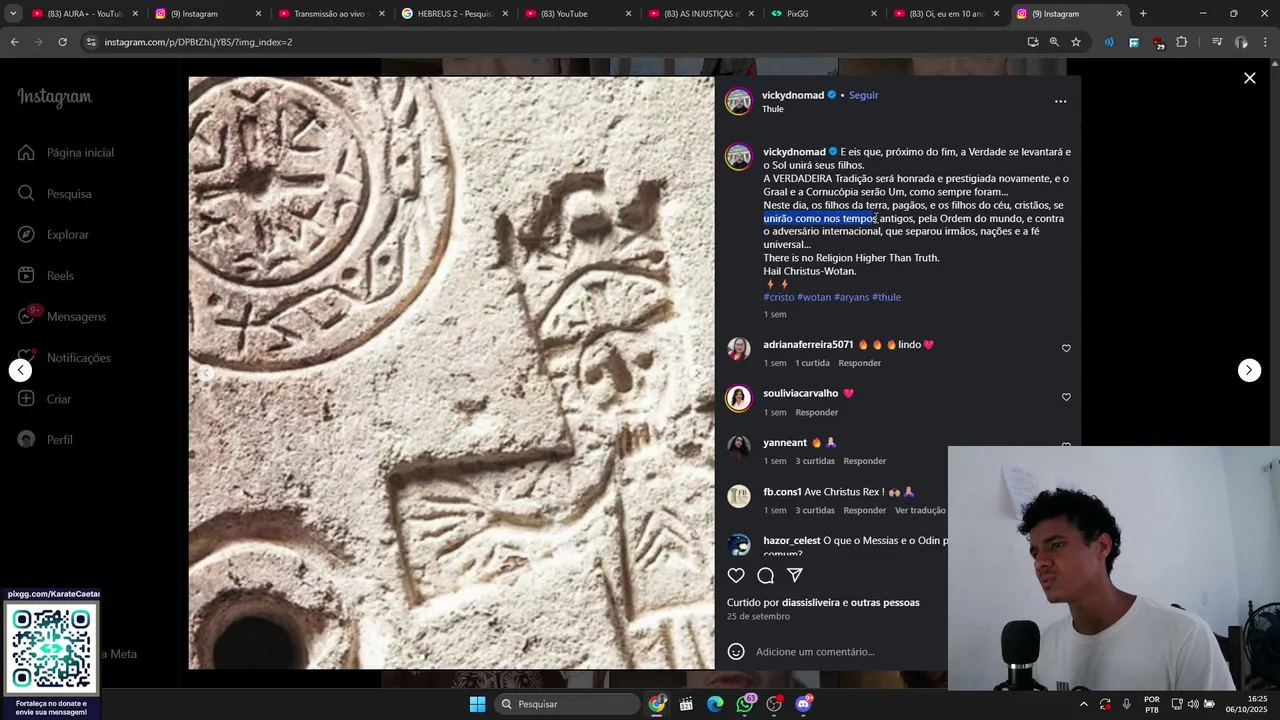Image resolution: width=1280 pixels, height=720 pixels.
Task: Open browser extensions puzzle icon
Action: click(x=1181, y=42)
